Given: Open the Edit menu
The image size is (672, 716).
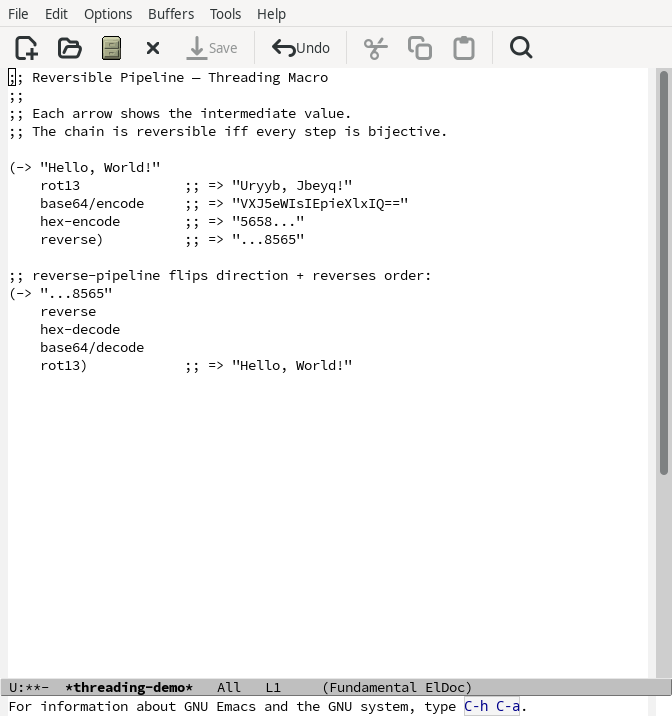Looking at the screenshot, I should coord(56,14).
